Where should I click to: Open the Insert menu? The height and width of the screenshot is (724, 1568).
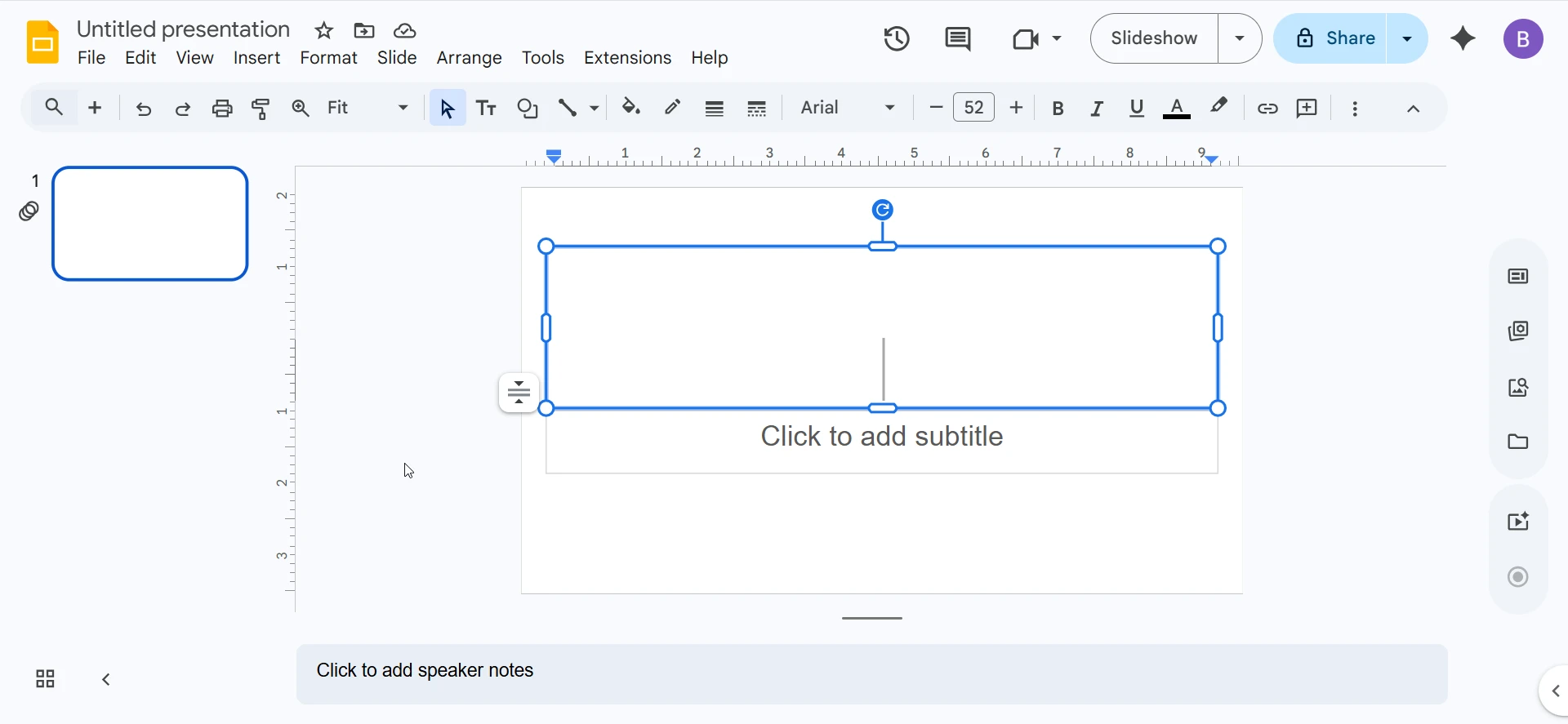click(256, 58)
